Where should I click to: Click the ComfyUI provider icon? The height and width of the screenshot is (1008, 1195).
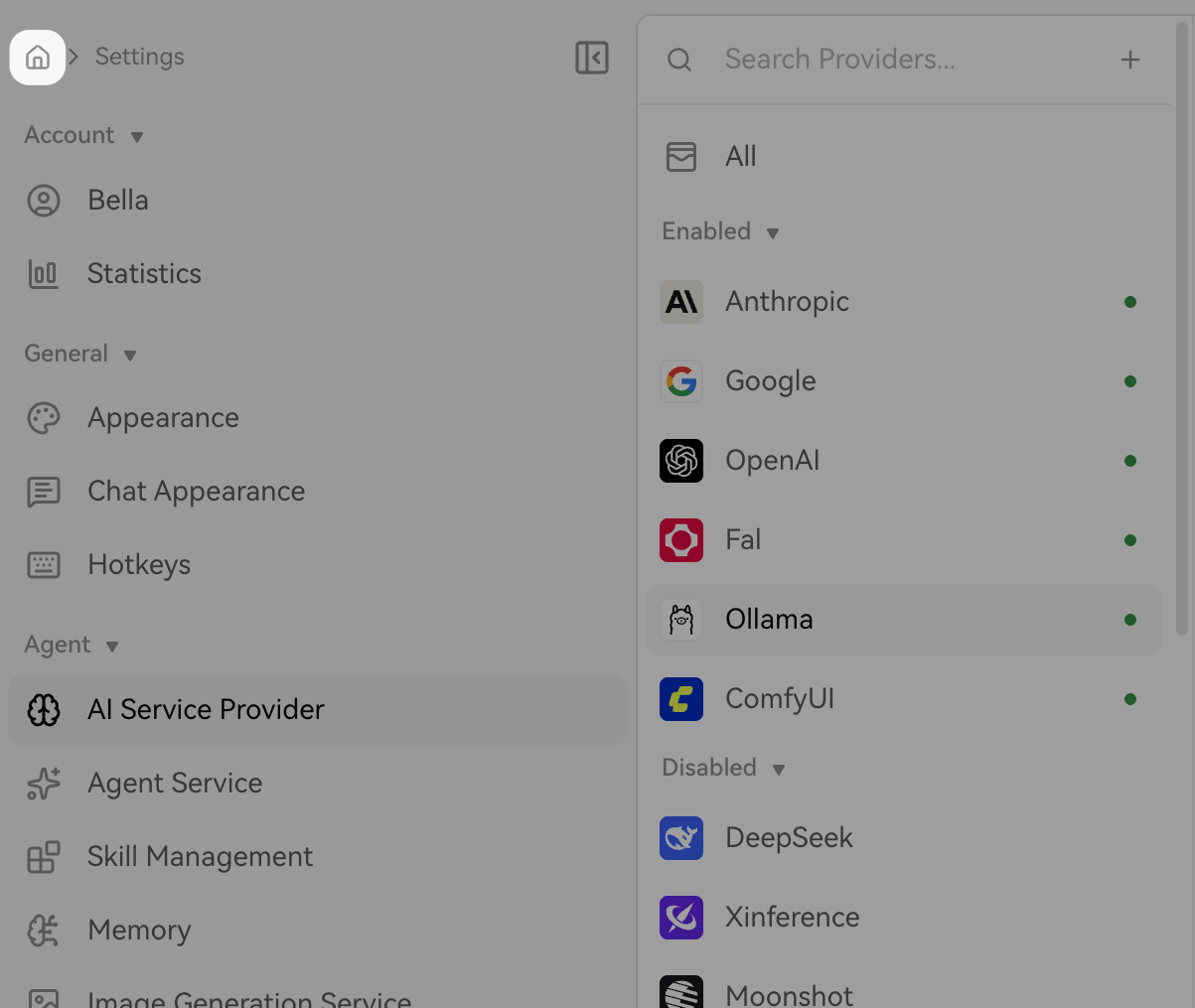pos(681,698)
